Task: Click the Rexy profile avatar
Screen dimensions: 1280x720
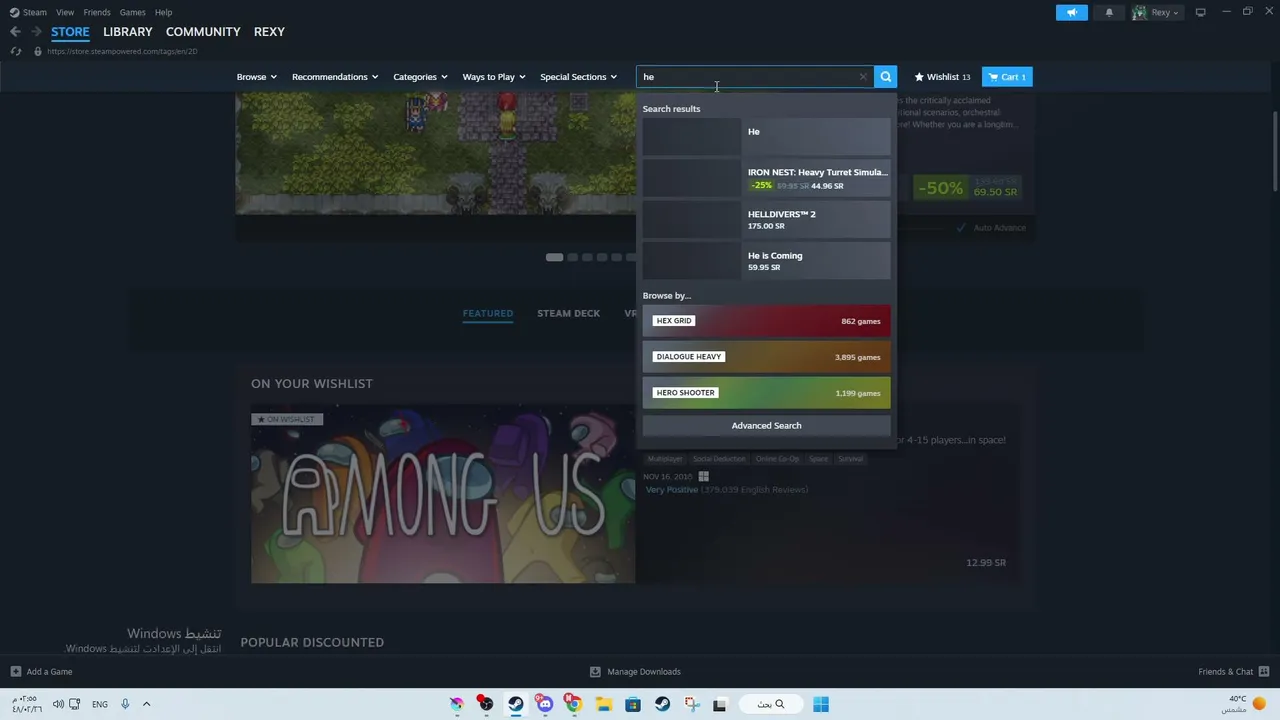Action: tap(1139, 12)
